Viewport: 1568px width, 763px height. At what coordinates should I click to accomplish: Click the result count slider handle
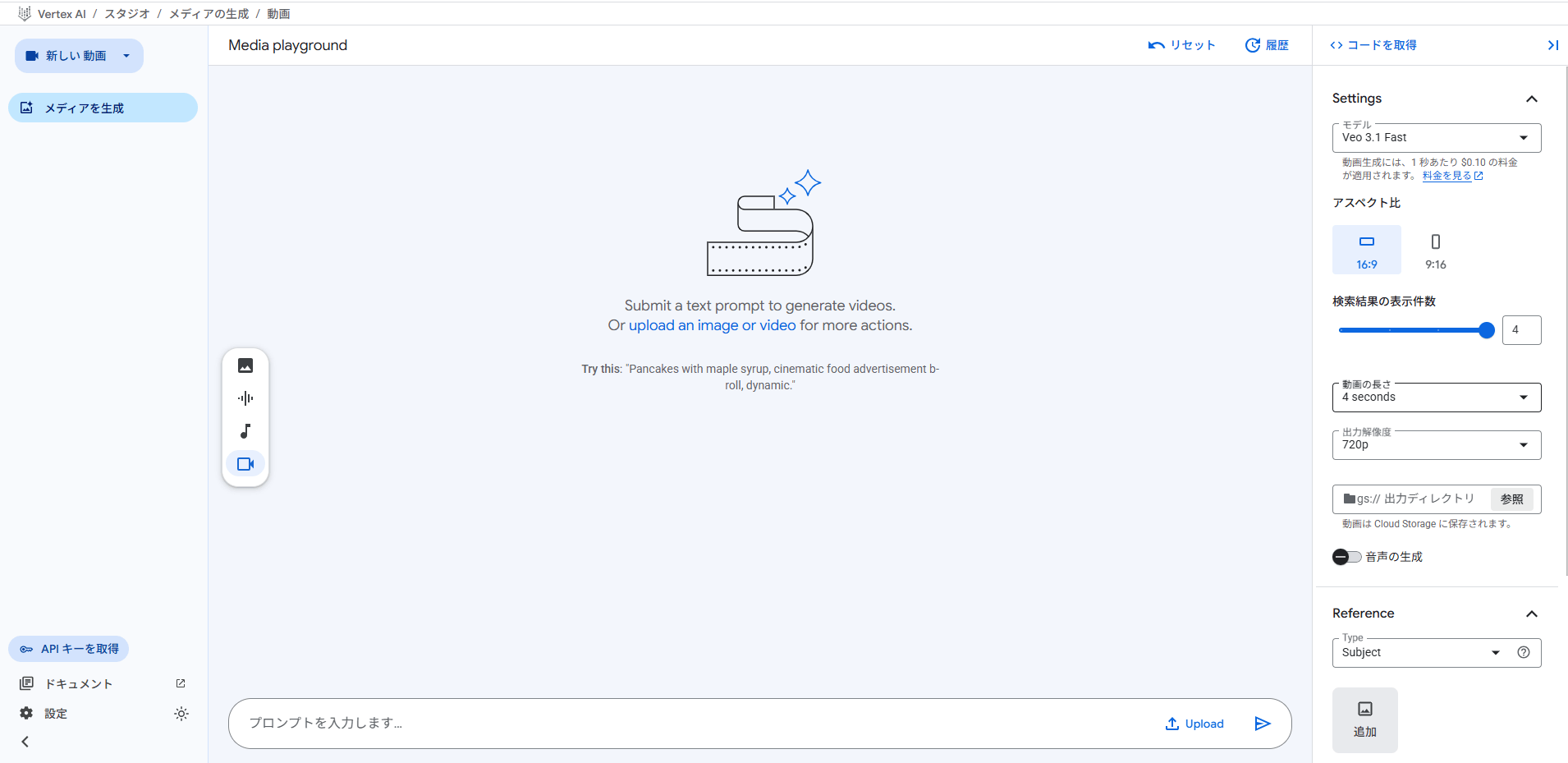1486,330
